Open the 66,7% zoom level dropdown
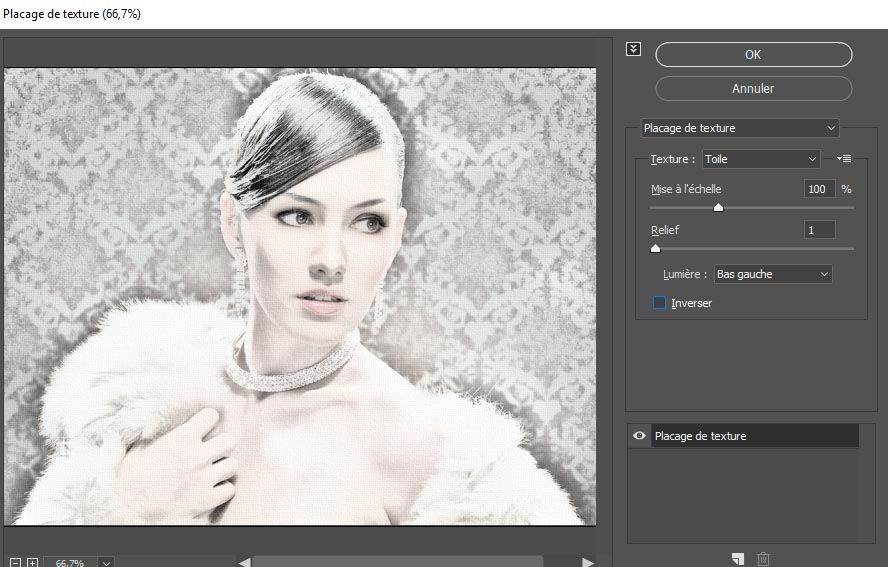 106,563
